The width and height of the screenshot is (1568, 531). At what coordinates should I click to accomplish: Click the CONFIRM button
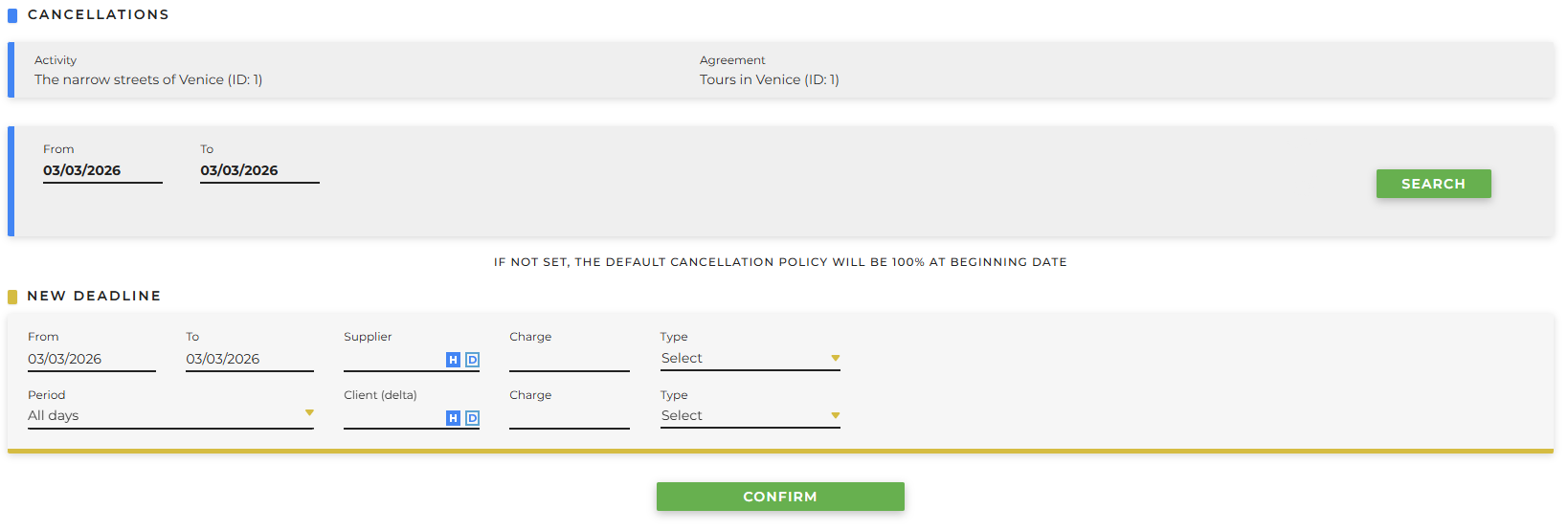pyautogui.click(x=780, y=497)
